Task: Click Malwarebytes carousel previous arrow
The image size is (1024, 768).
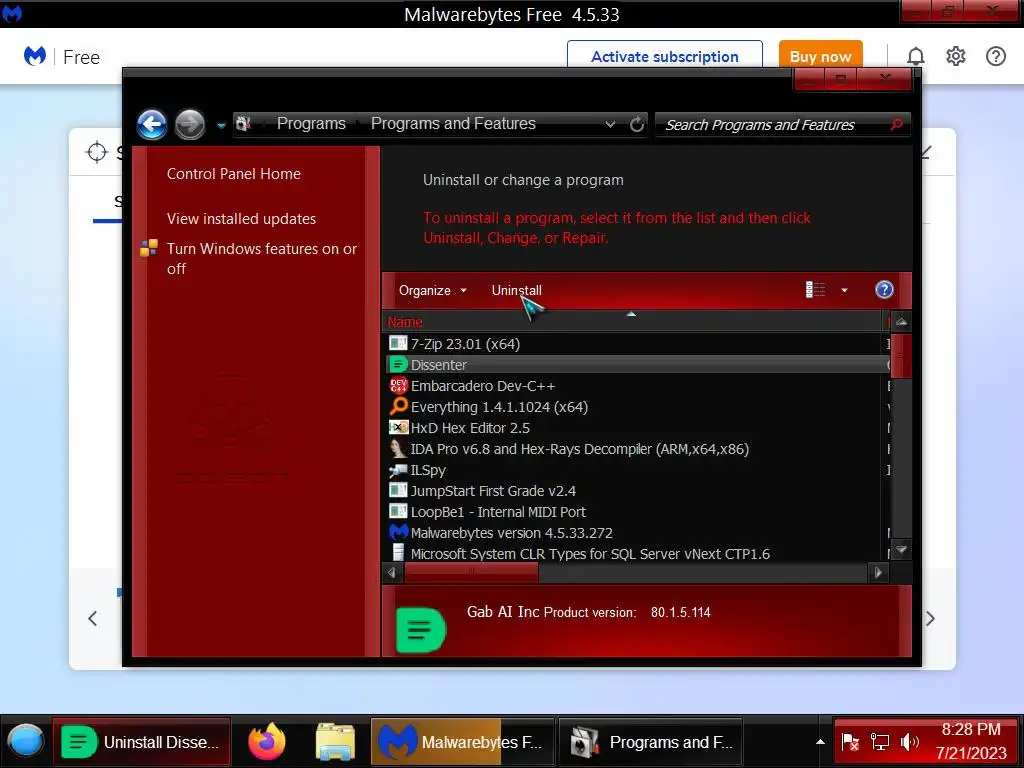Action: [93, 618]
